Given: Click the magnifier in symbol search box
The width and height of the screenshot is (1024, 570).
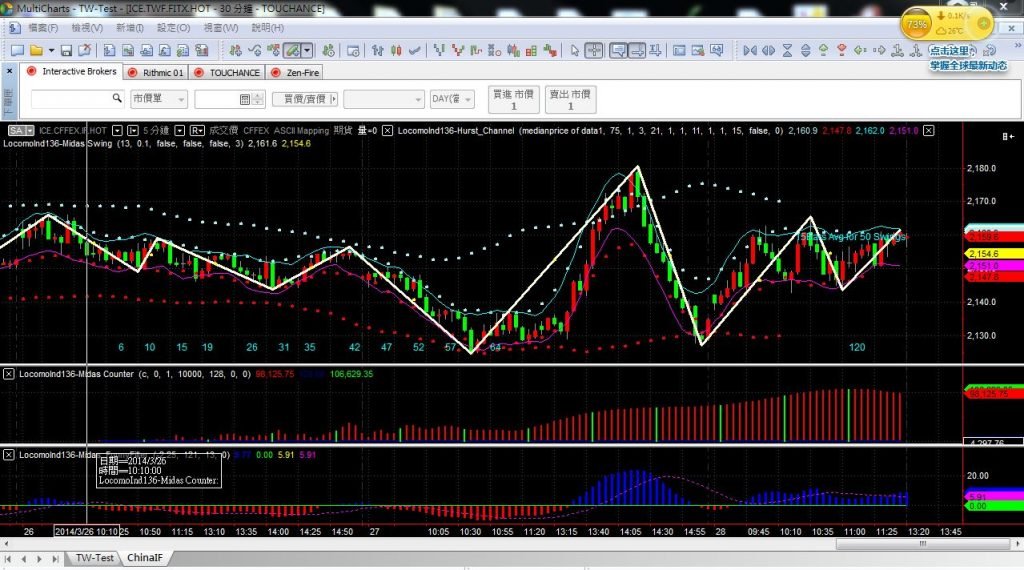Looking at the screenshot, I should (117, 98).
